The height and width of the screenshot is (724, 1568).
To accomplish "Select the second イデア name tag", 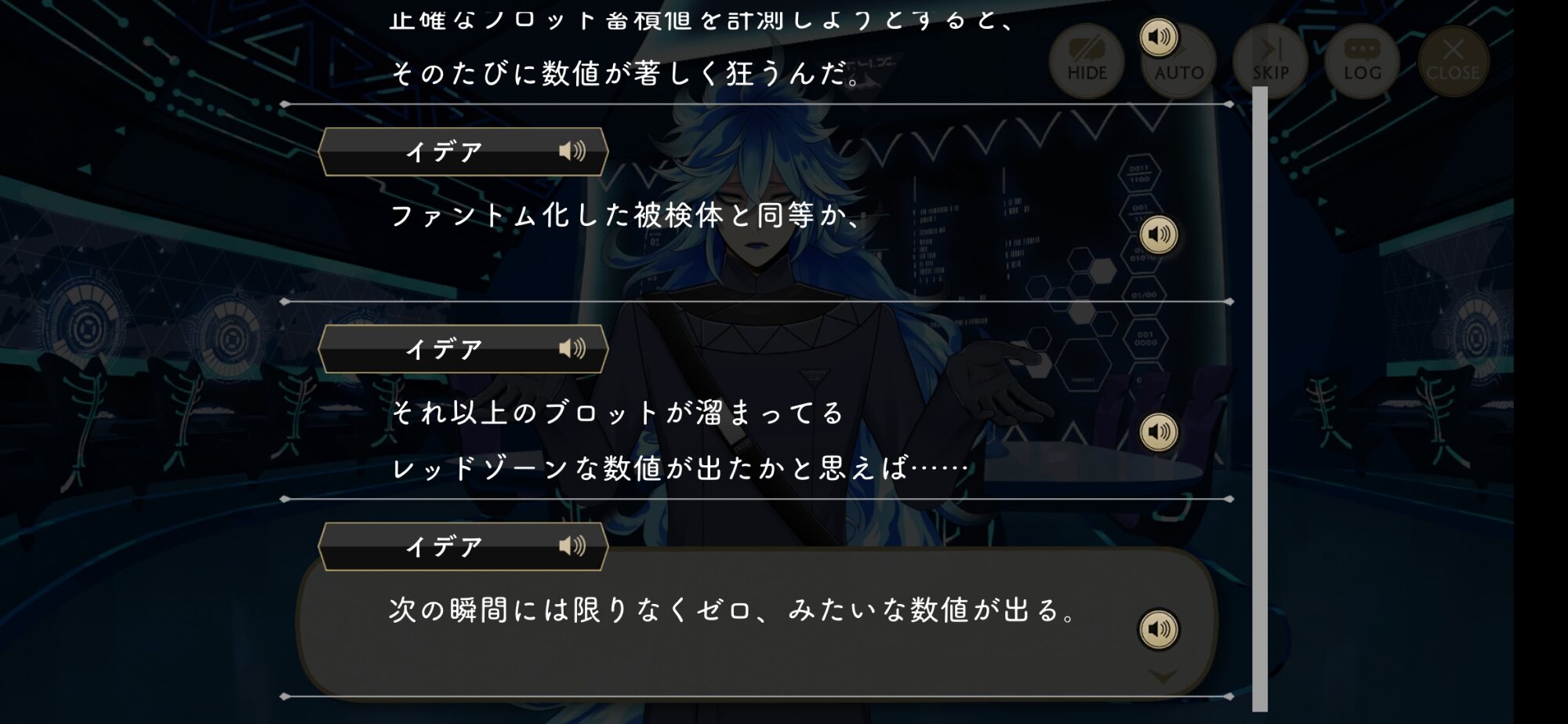I will 463,349.
